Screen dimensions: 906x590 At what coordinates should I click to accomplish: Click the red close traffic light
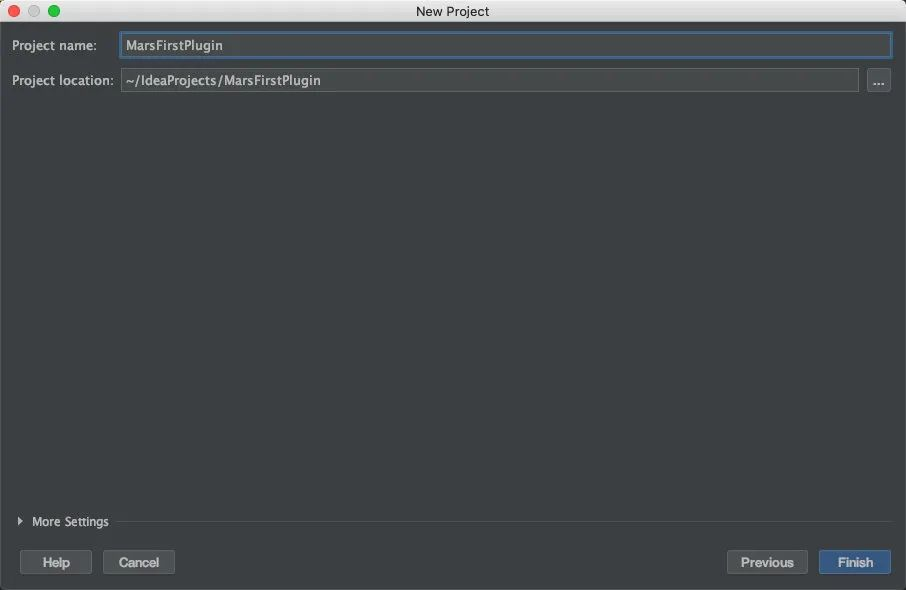click(x=14, y=11)
